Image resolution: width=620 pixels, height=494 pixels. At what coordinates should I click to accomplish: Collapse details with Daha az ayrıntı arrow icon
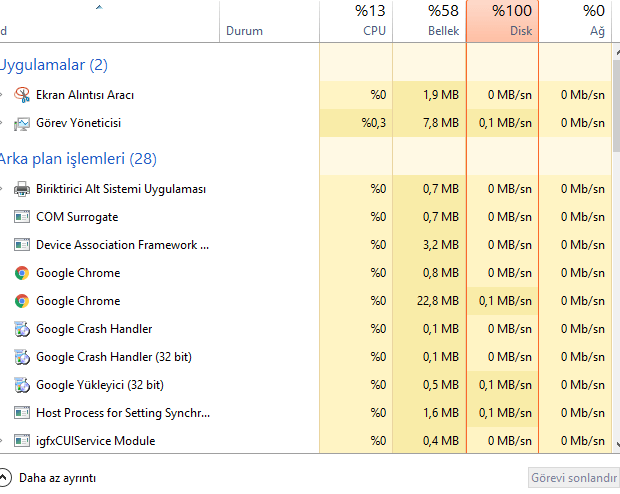pyautogui.click(x=4, y=478)
